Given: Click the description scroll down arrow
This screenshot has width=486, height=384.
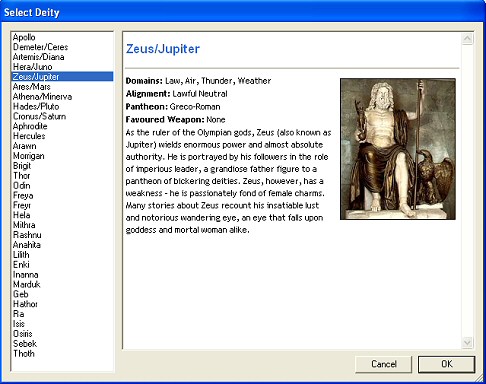Looking at the screenshot, I should tap(467, 342).
